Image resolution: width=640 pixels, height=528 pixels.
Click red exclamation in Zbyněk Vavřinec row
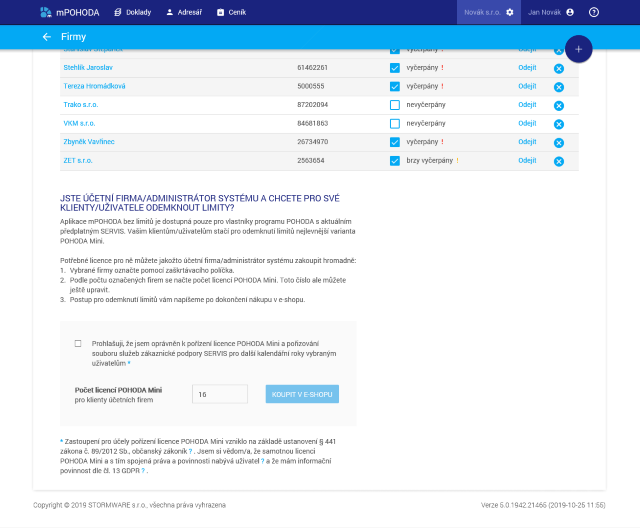pos(442,142)
